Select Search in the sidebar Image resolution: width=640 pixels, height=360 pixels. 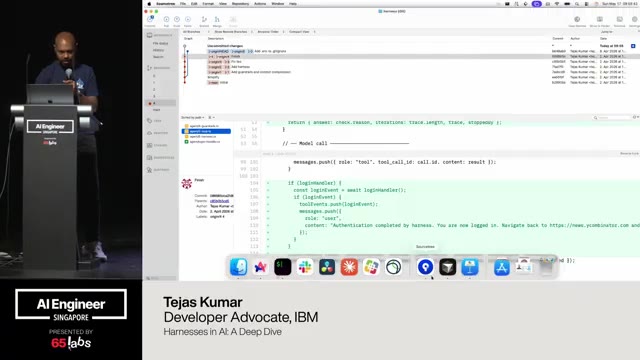[158, 57]
